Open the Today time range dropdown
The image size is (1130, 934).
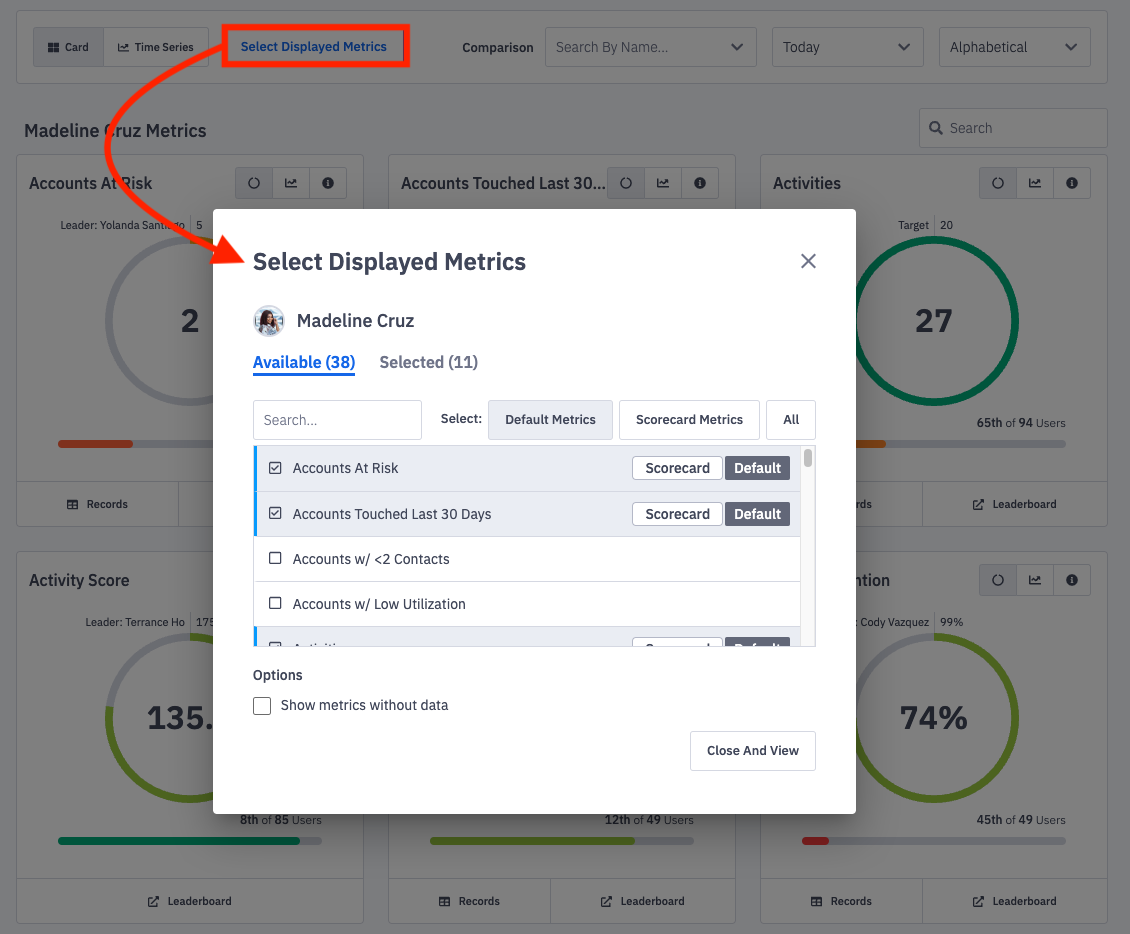(x=847, y=46)
